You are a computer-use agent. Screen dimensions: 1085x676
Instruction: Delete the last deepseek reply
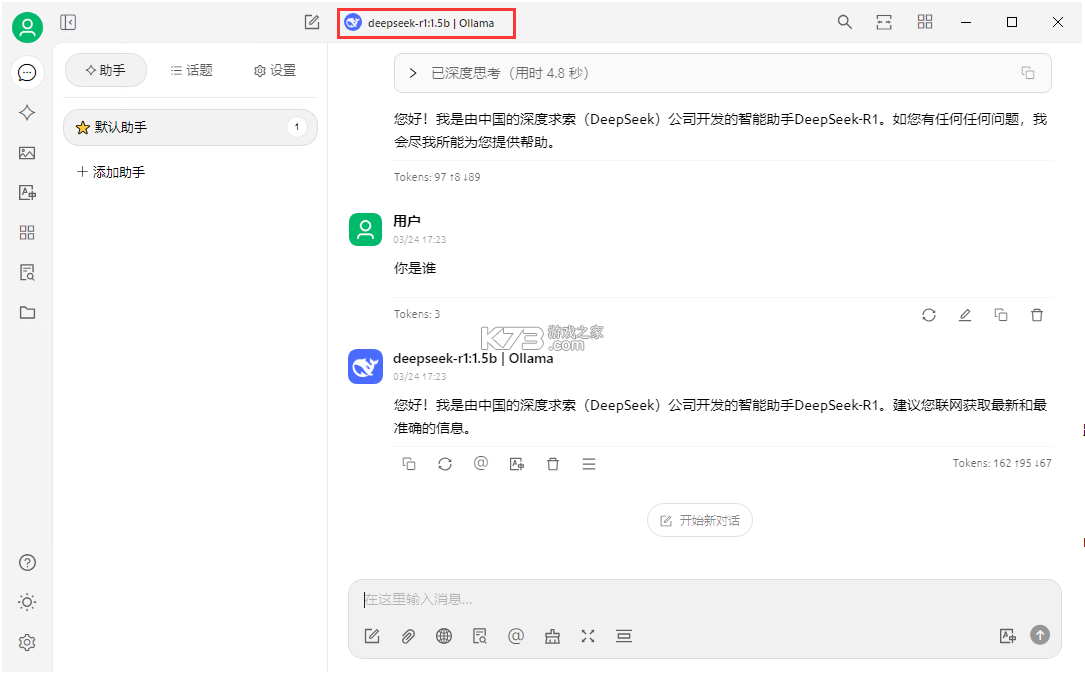coord(553,464)
